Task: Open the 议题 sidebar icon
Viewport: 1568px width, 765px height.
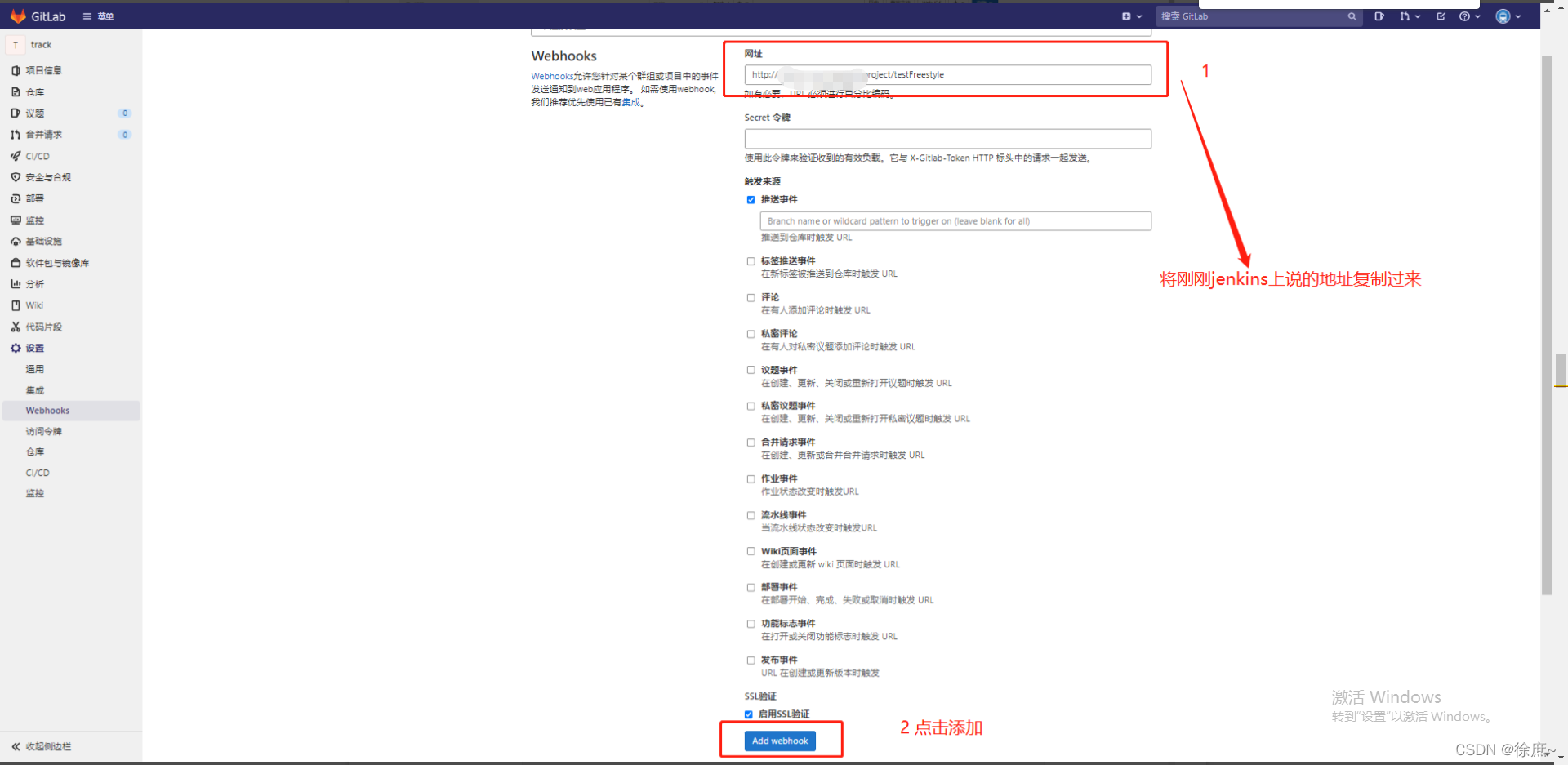Action: [16, 113]
